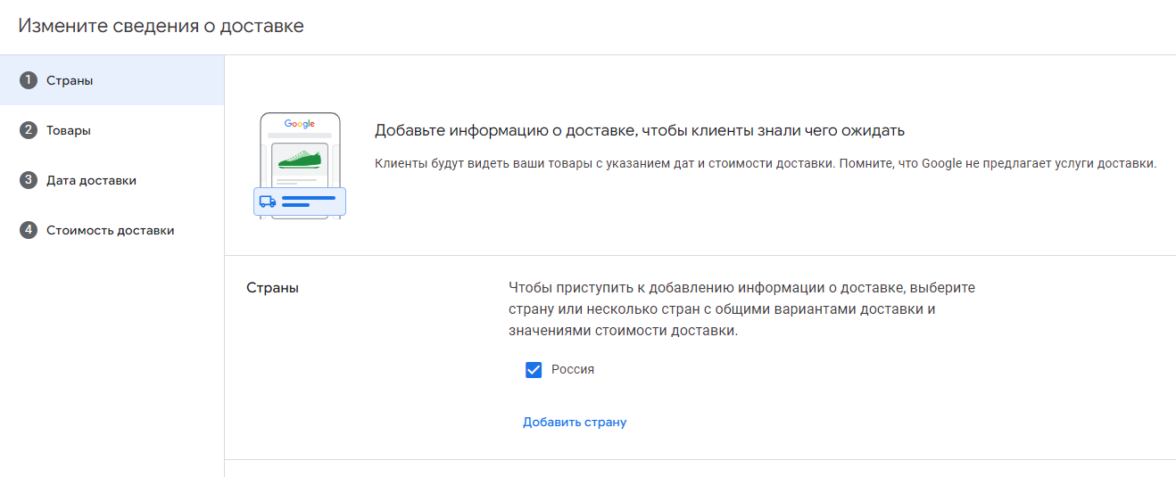The height and width of the screenshot is (477, 1176).
Task: Click the blue delivery truck icon
Action: (267, 201)
